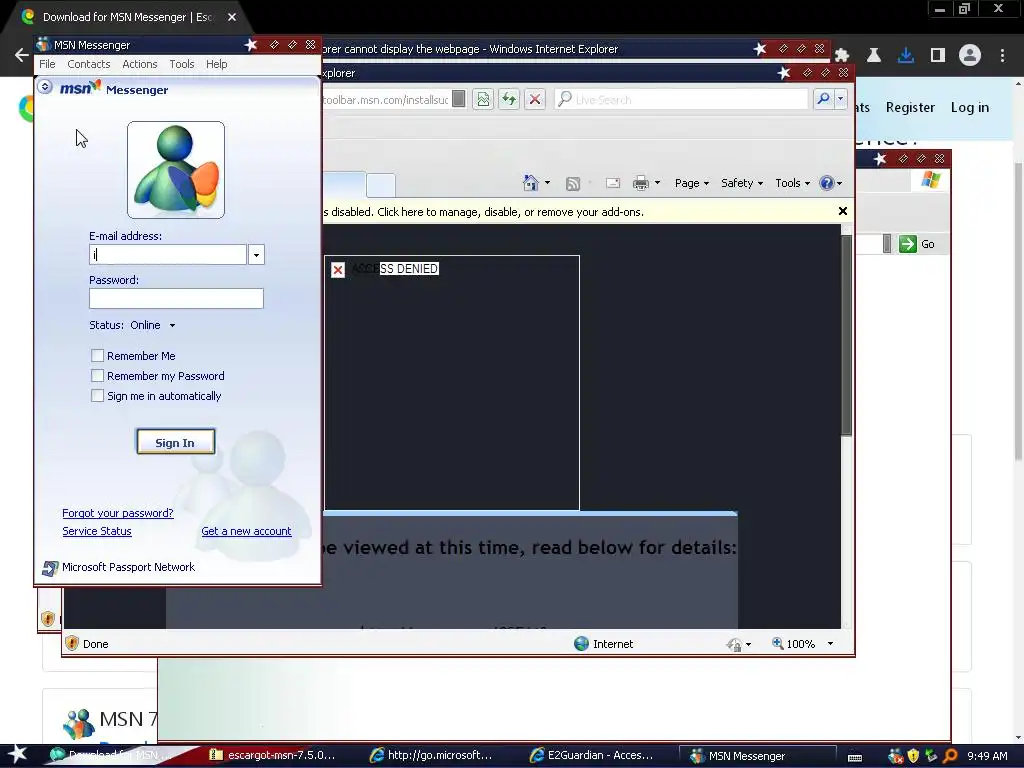Open the Actions menu in MSN Messenger
Screen dimensions: 1024x768
[140, 64]
